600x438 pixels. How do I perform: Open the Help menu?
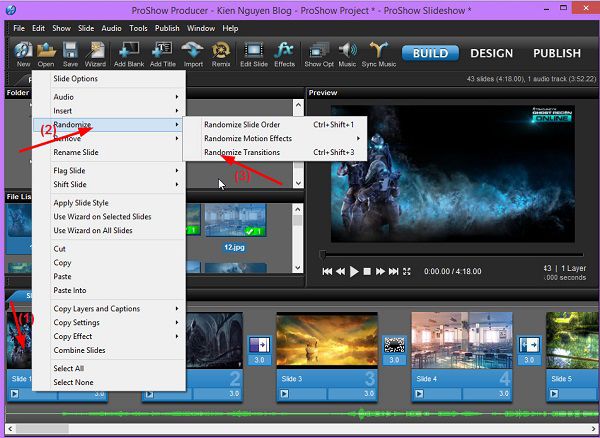pos(230,28)
